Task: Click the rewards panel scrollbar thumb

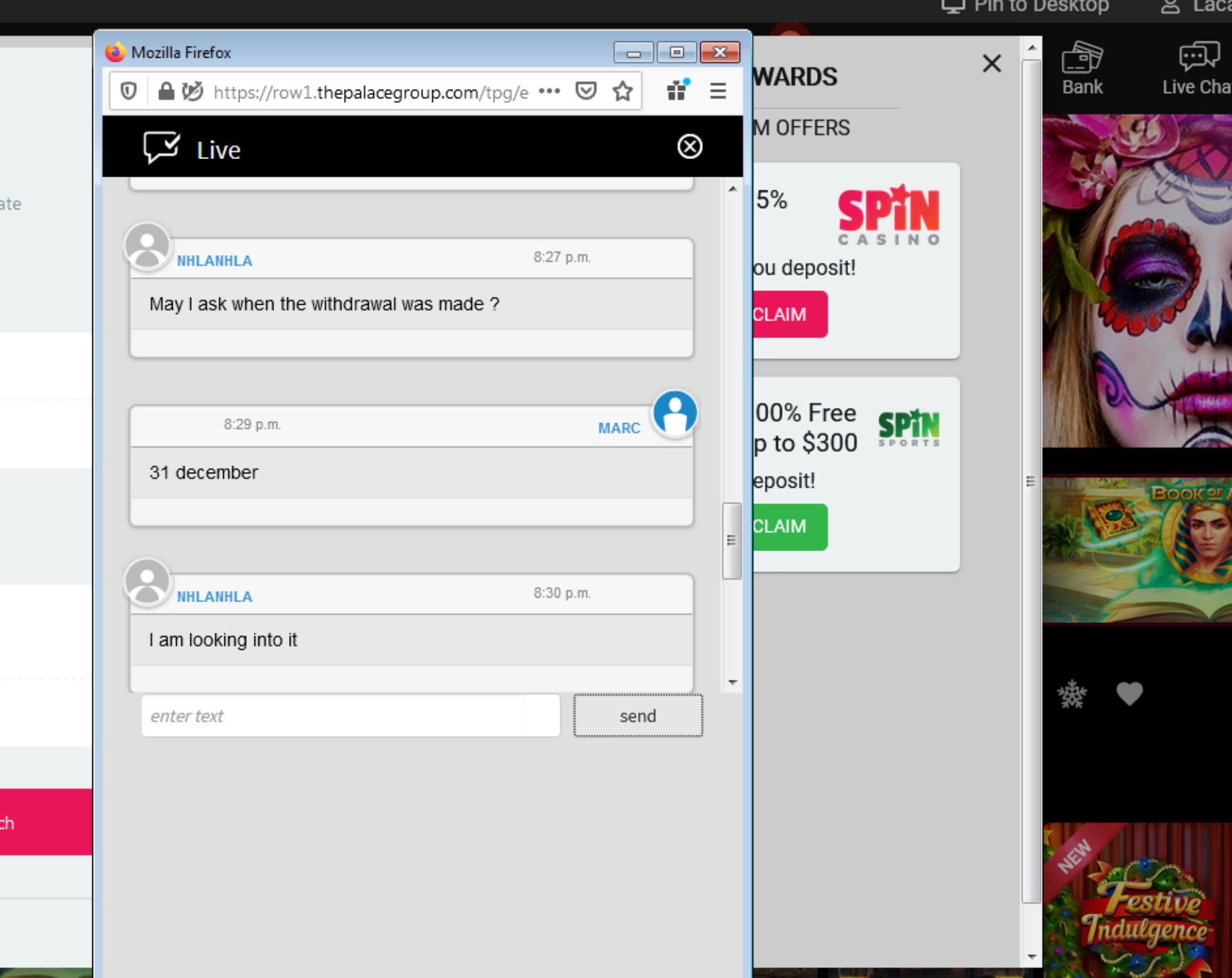Action: point(1031,481)
